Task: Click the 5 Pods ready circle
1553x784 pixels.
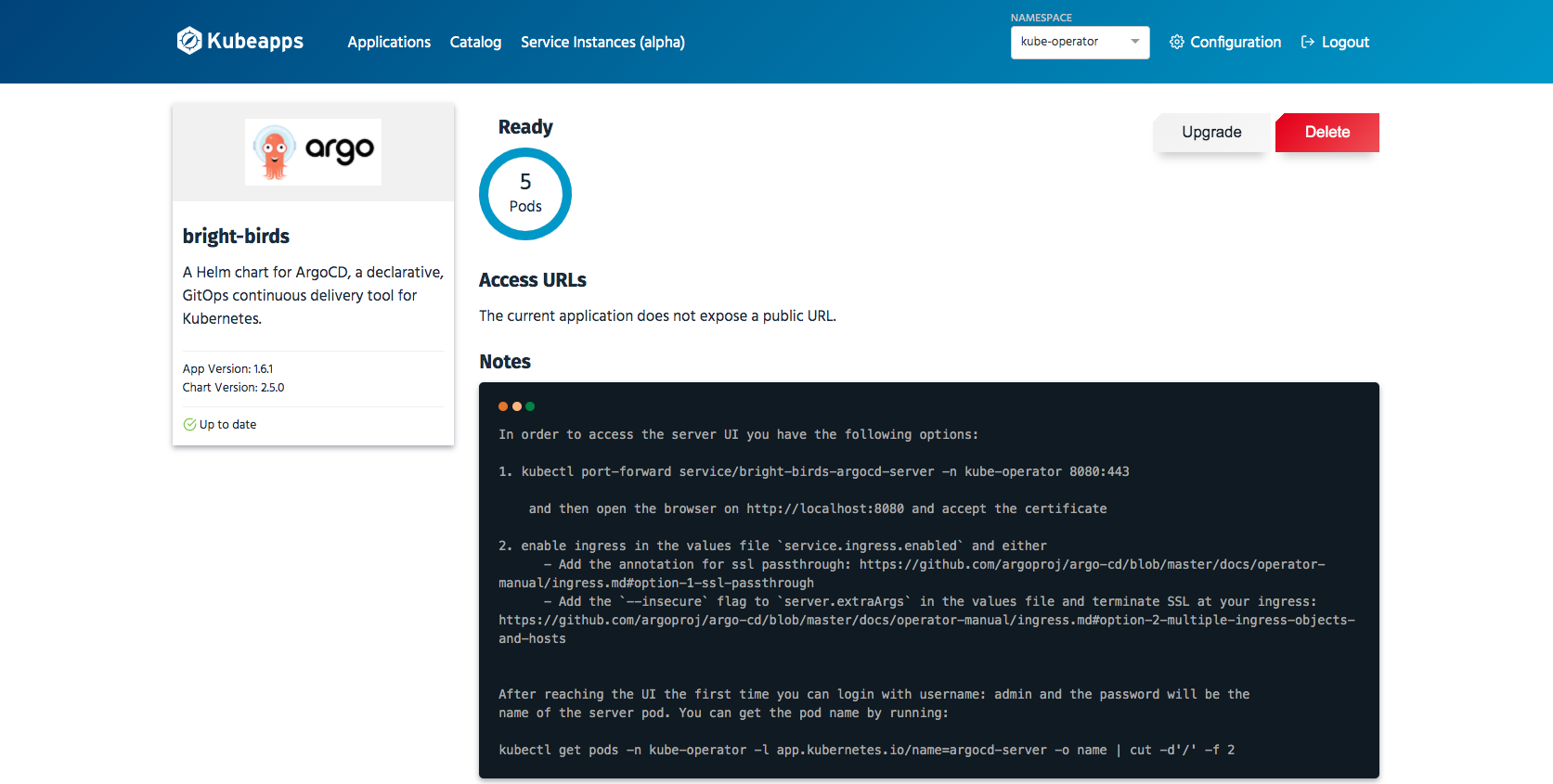Action: click(524, 194)
